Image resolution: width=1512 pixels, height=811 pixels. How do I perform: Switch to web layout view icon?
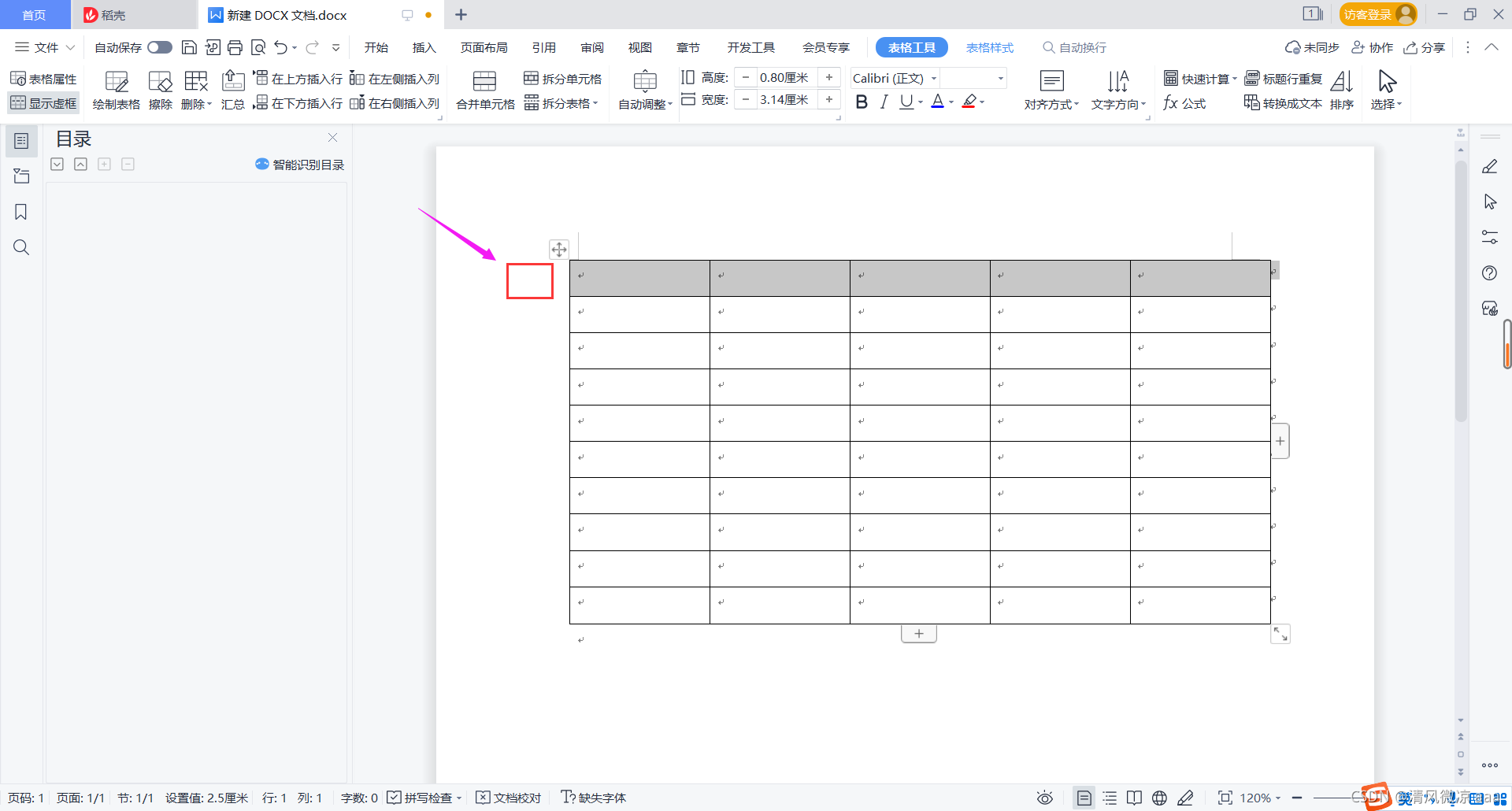(x=1159, y=798)
